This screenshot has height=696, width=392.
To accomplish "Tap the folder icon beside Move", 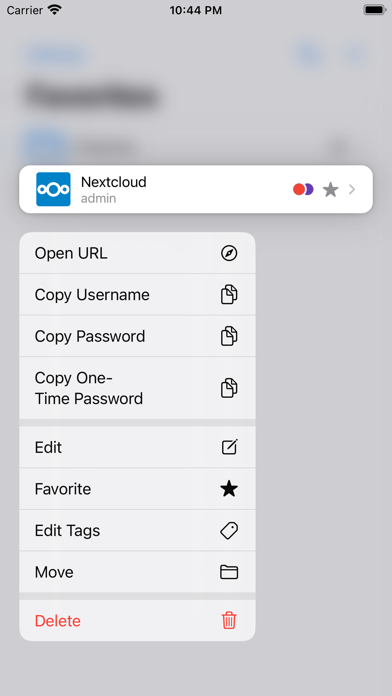I will pos(229,572).
